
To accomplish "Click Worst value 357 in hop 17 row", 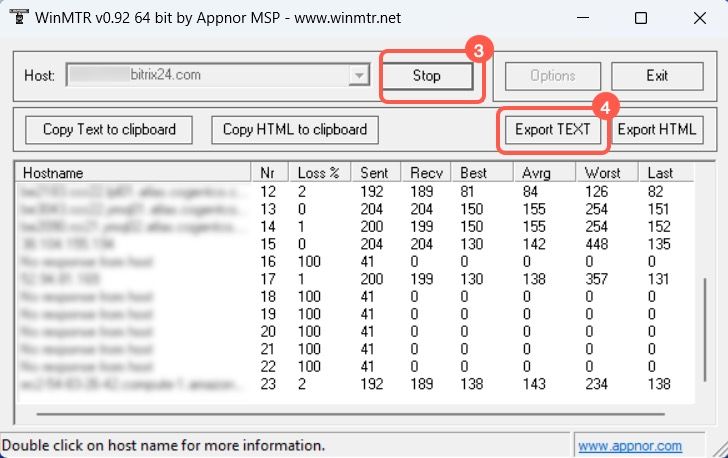I will pyautogui.click(x=597, y=279).
